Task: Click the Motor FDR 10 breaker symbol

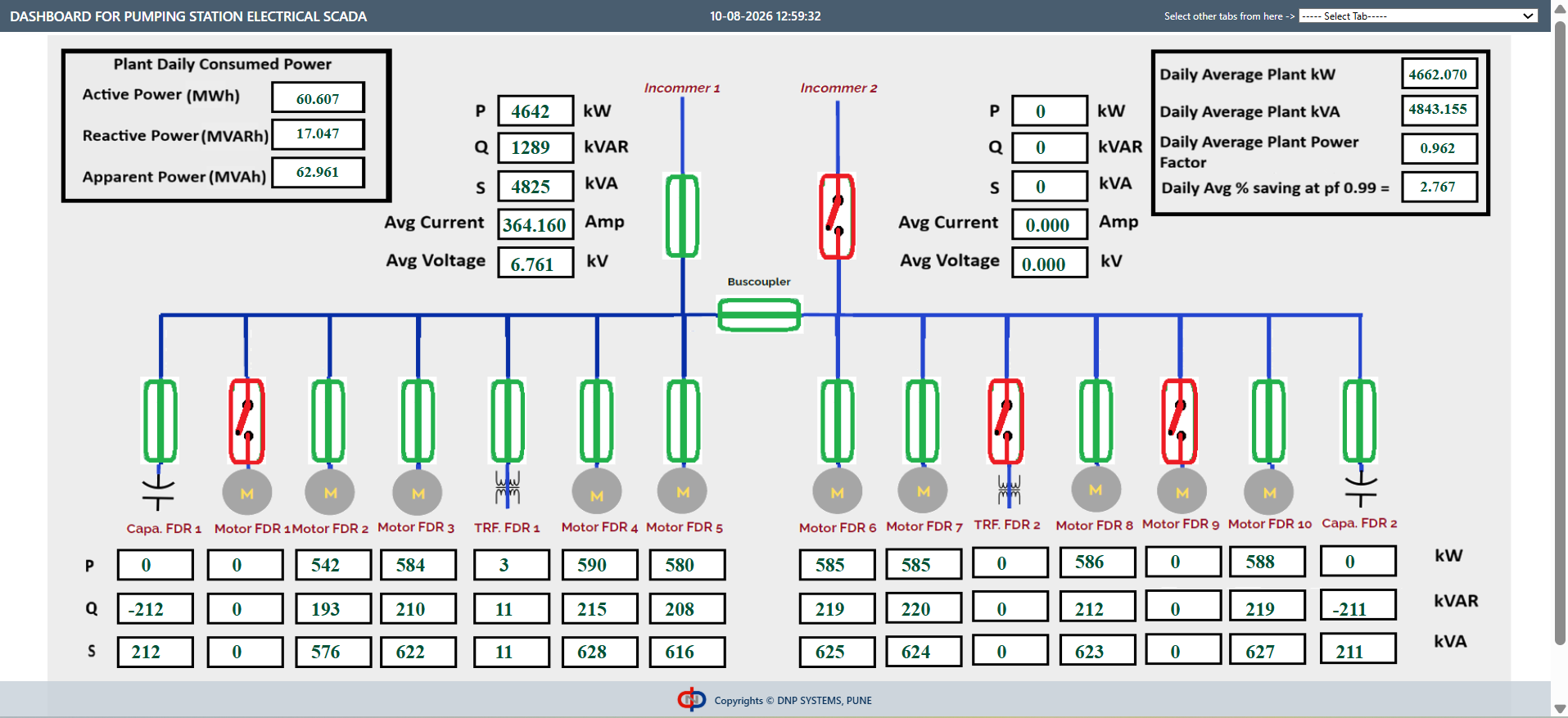Action: 1268,421
